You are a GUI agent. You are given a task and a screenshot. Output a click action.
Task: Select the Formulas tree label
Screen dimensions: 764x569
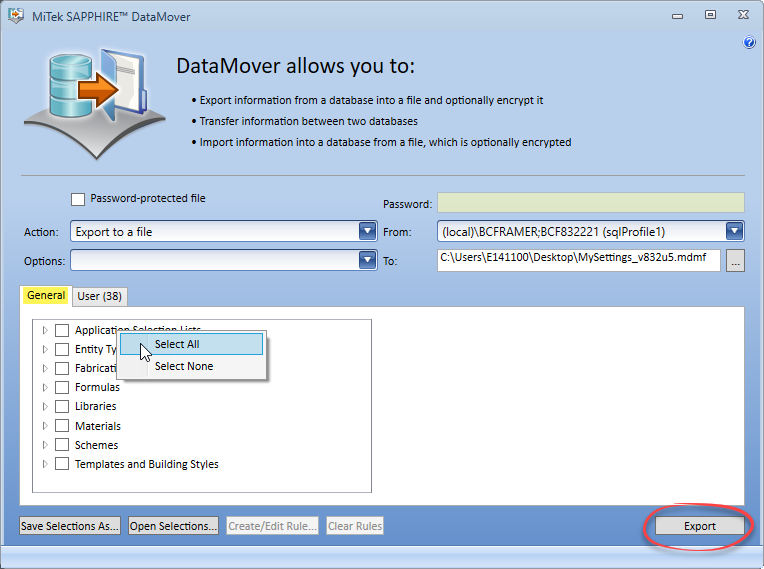click(x=97, y=387)
